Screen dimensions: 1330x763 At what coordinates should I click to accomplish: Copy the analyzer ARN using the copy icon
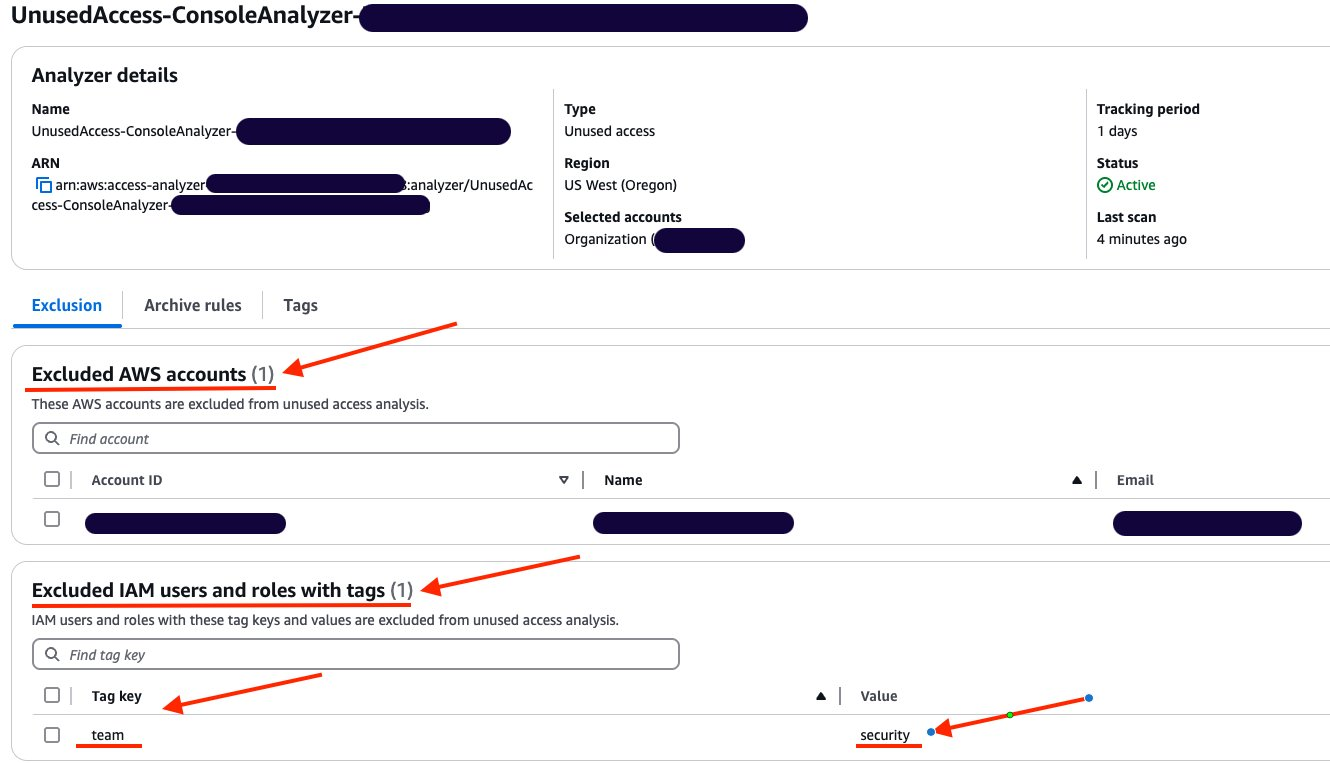(42, 184)
